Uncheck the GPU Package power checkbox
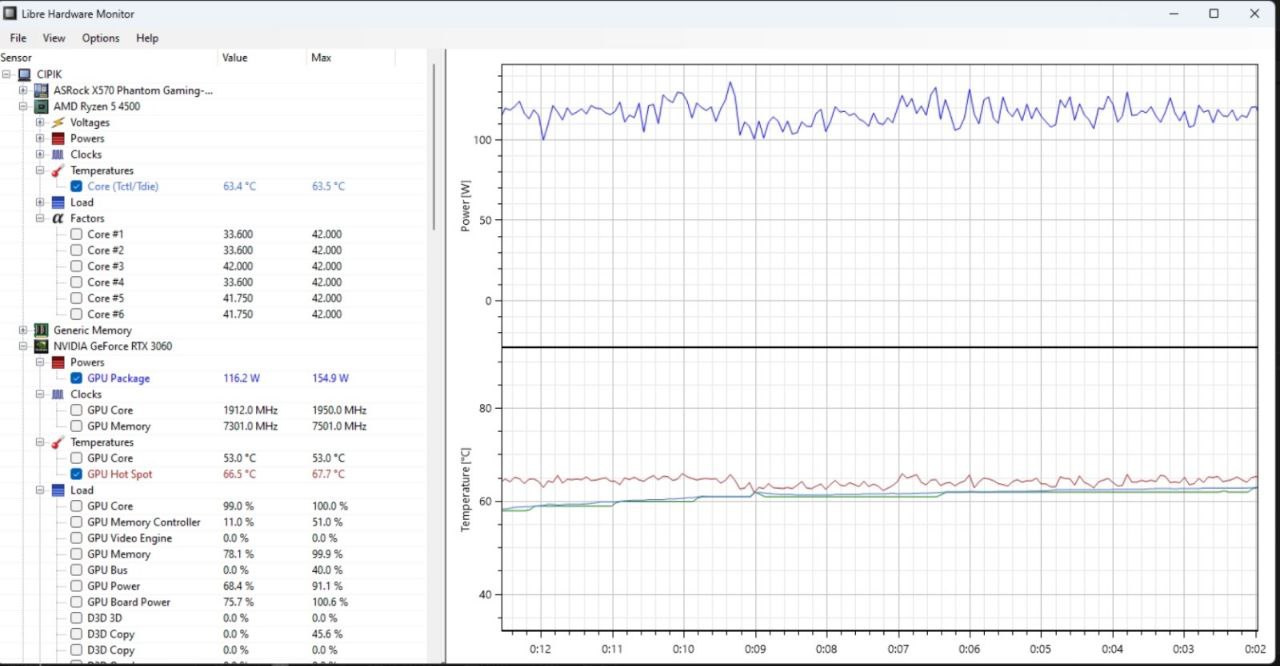This screenshot has width=1280, height=666. [x=76, y=378]
